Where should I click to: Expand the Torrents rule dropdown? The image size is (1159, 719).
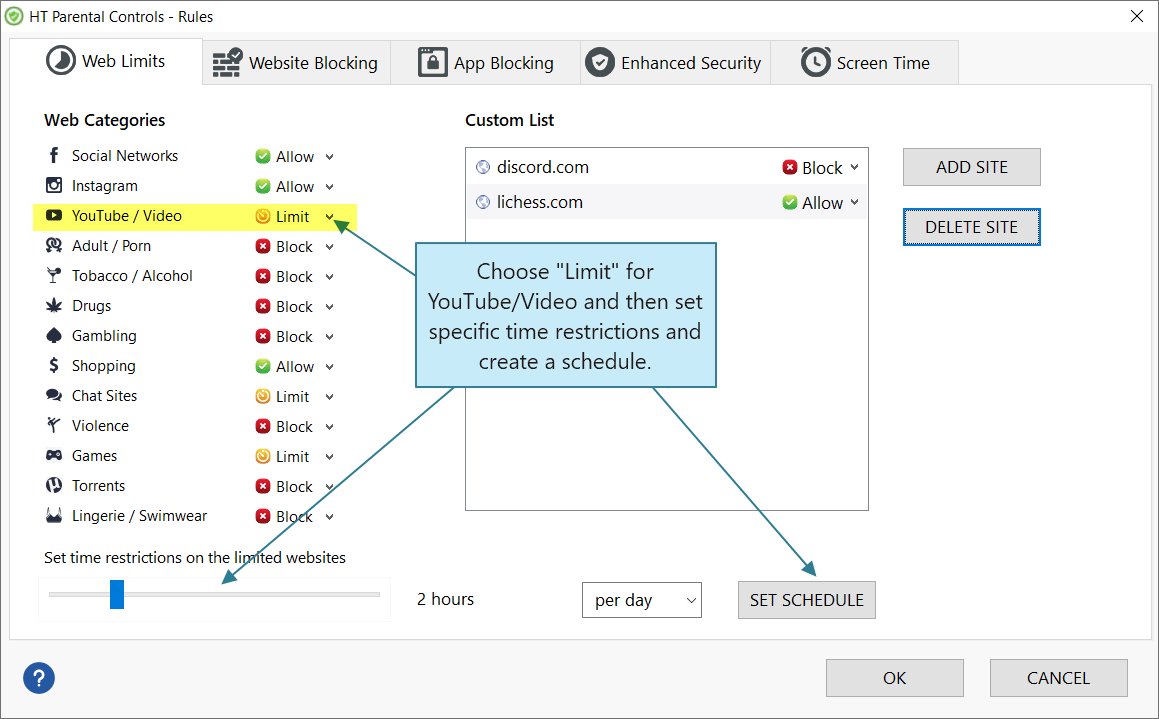(x=330, y=487)
